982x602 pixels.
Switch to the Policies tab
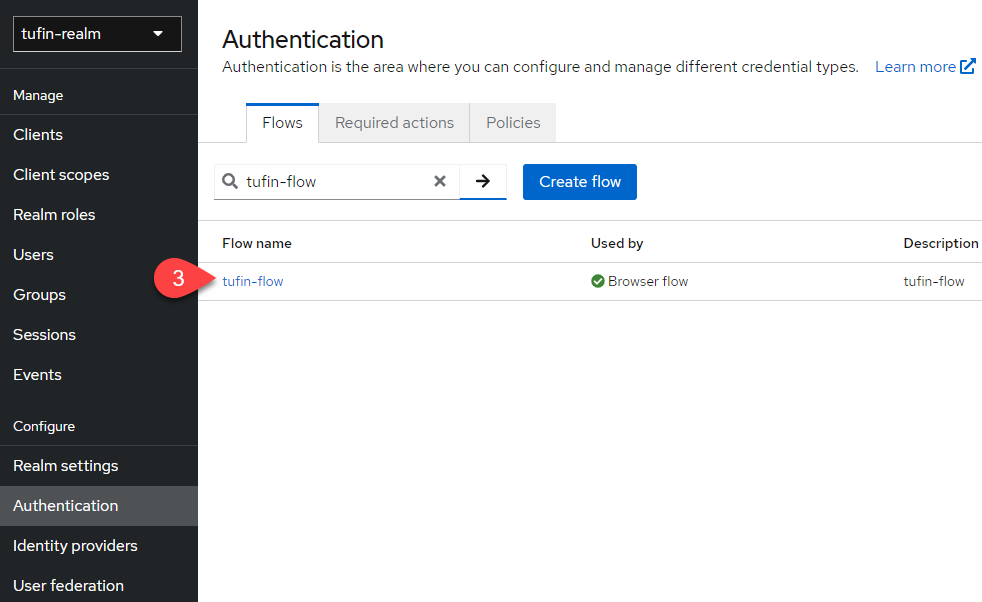click(x=513, y=123)
